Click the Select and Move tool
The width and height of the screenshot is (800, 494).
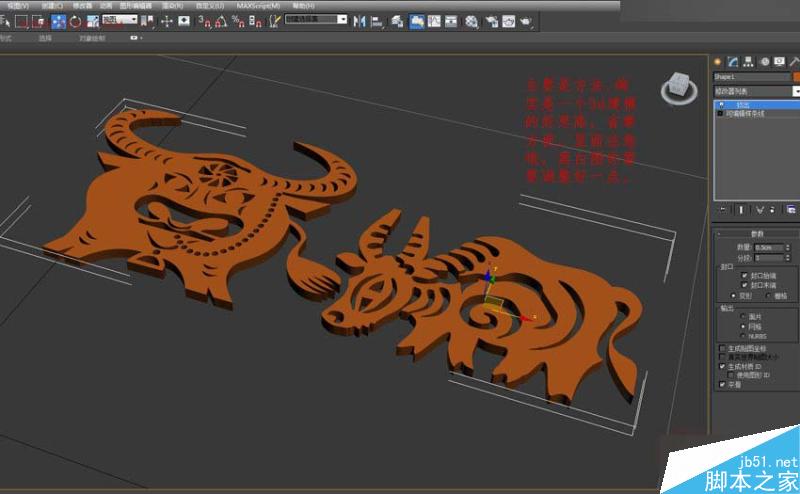[x=58, y=21]
